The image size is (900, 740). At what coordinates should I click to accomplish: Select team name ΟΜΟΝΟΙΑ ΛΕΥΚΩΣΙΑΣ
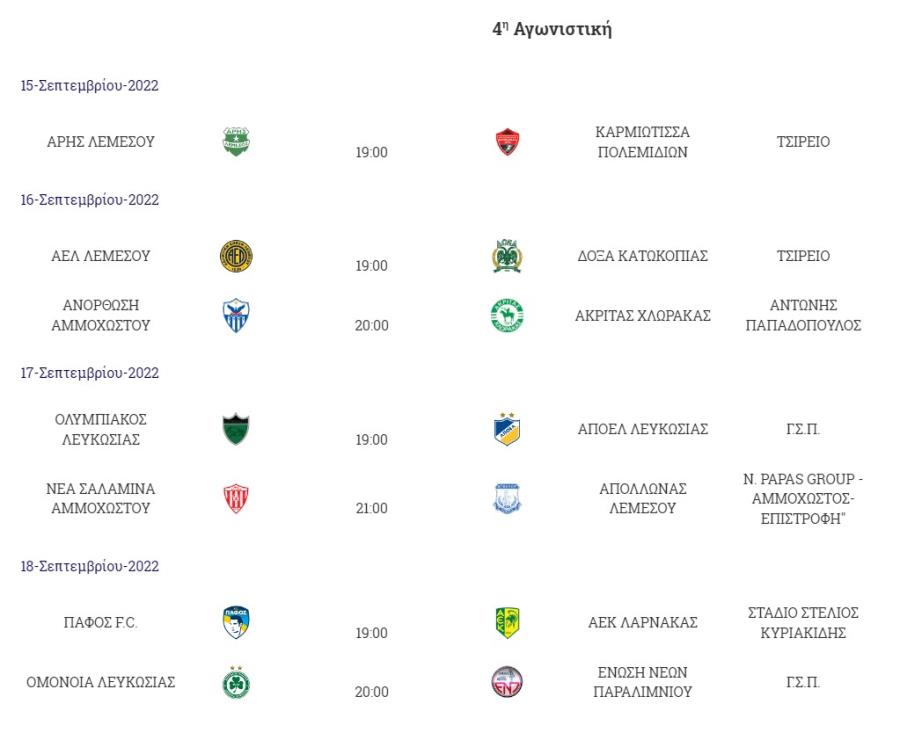100,682
